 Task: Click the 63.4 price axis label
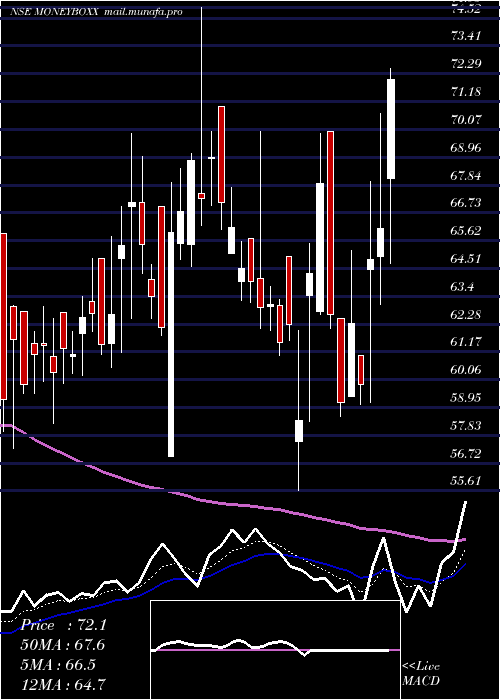(x=462, y=287)
